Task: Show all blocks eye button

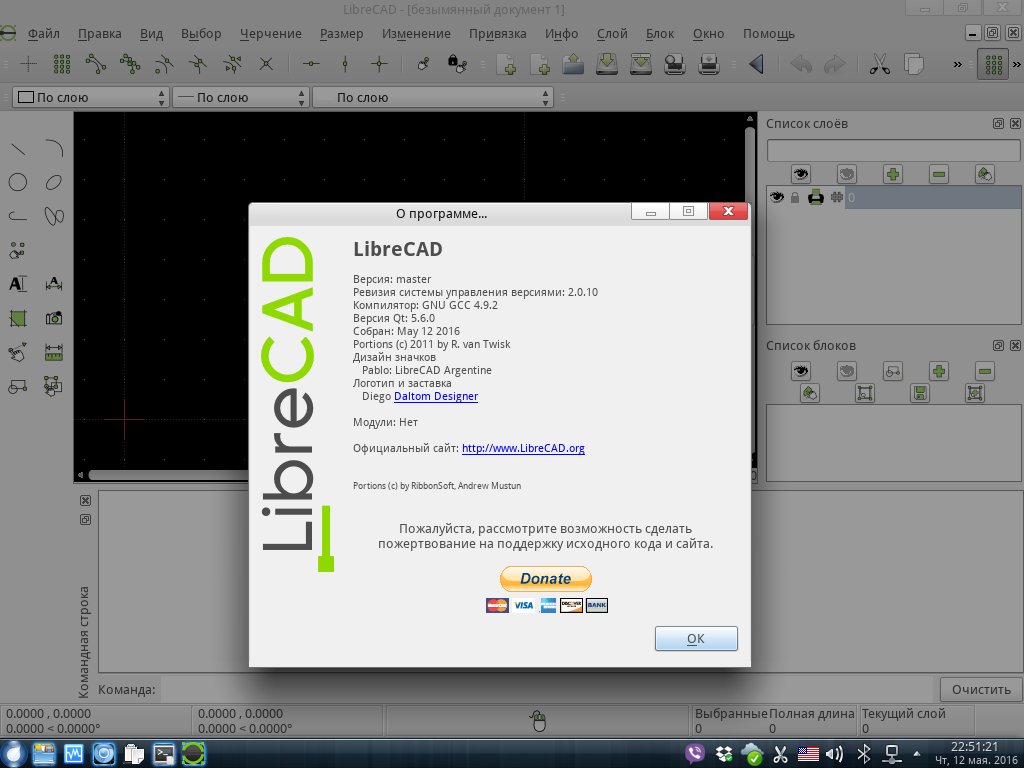Action: [x=801, y=372]
